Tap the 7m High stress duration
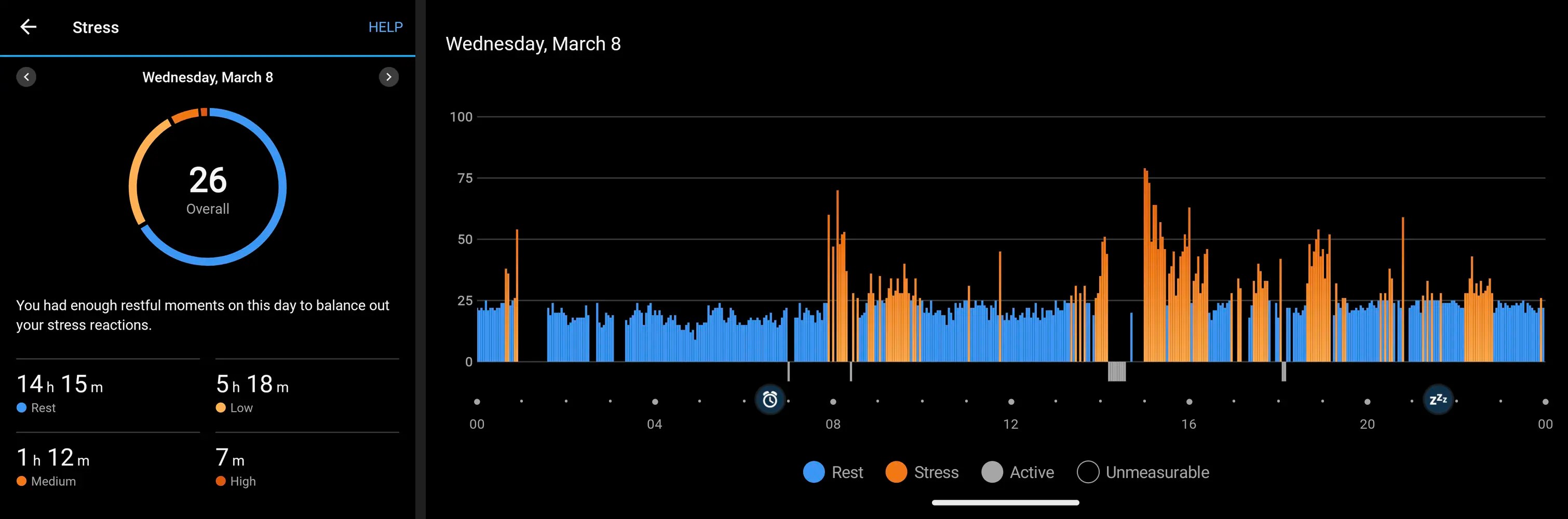 (230, 458)
